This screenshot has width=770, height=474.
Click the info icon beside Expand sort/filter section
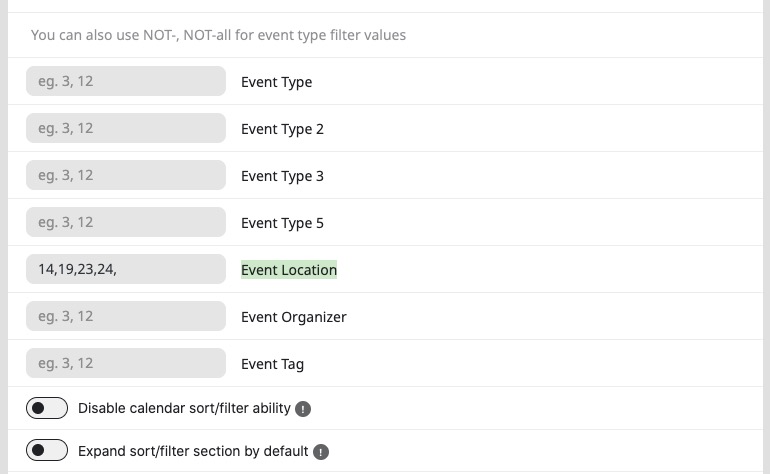(321, 451)
